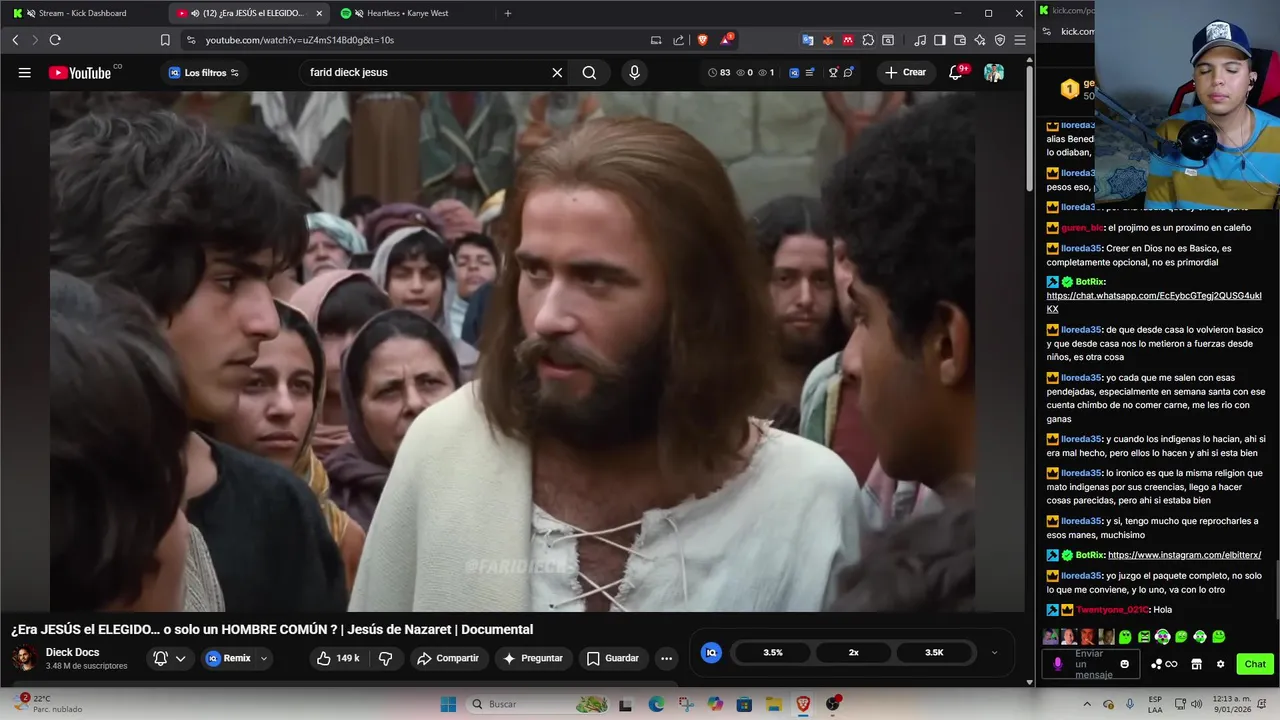This screenshot has height=720, width=1280.
Task: Go back in browser history
Action: pyautogui.click(x=15, y=40)
